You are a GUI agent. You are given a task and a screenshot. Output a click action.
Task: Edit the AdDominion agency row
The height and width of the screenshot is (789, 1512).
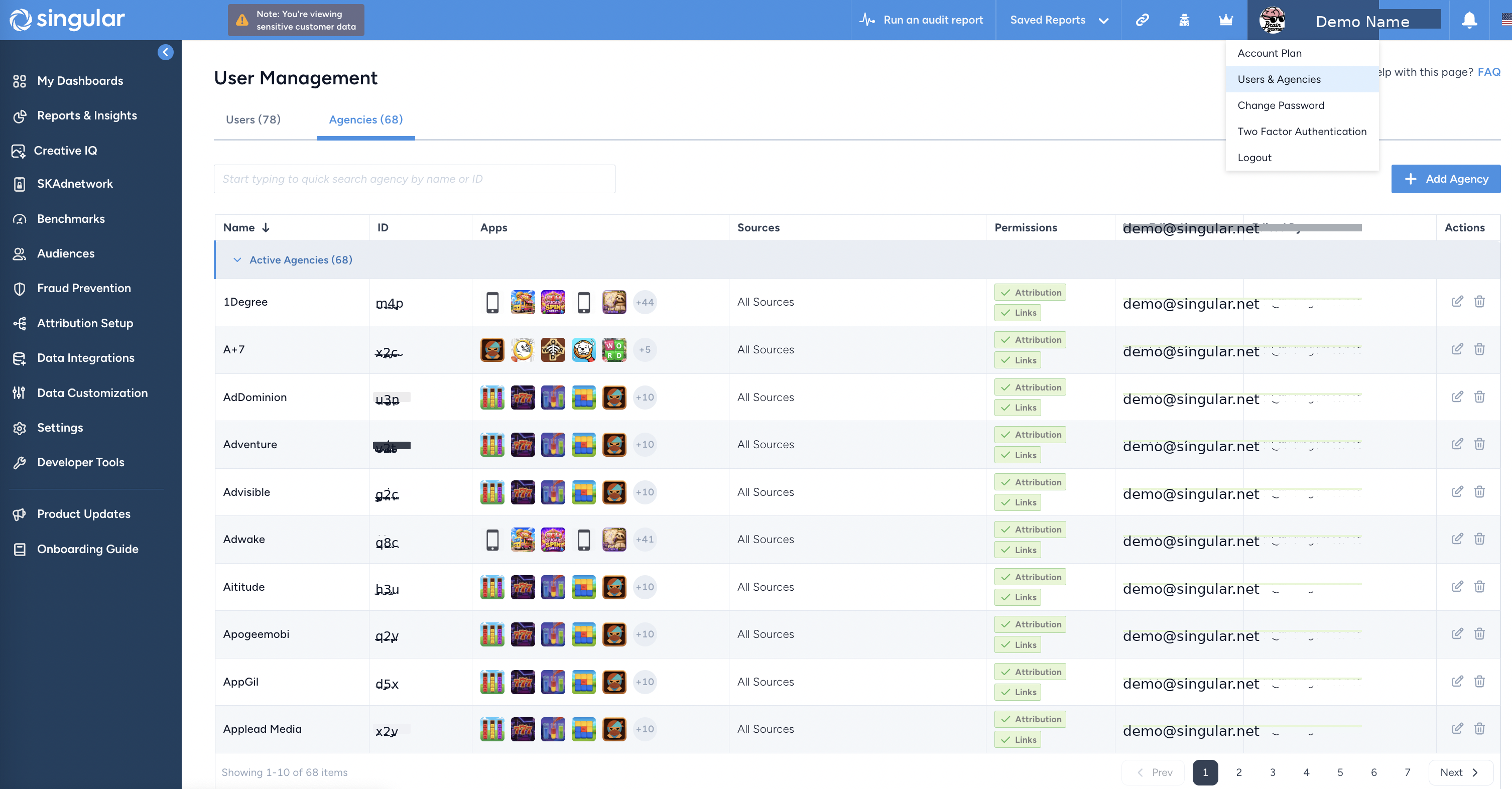(1457, 397)
